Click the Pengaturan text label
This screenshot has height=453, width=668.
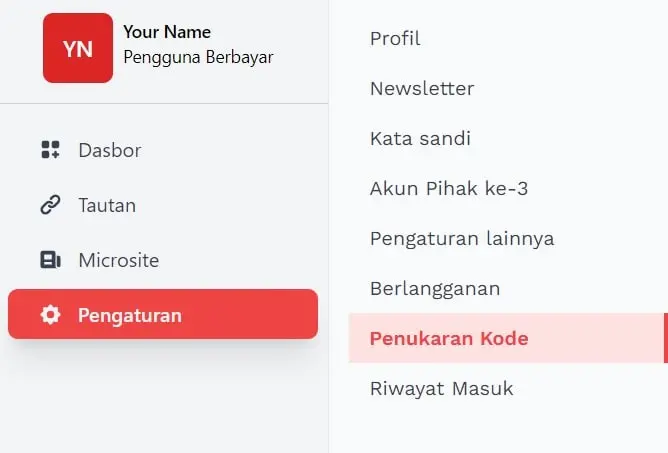coord(130,316)
